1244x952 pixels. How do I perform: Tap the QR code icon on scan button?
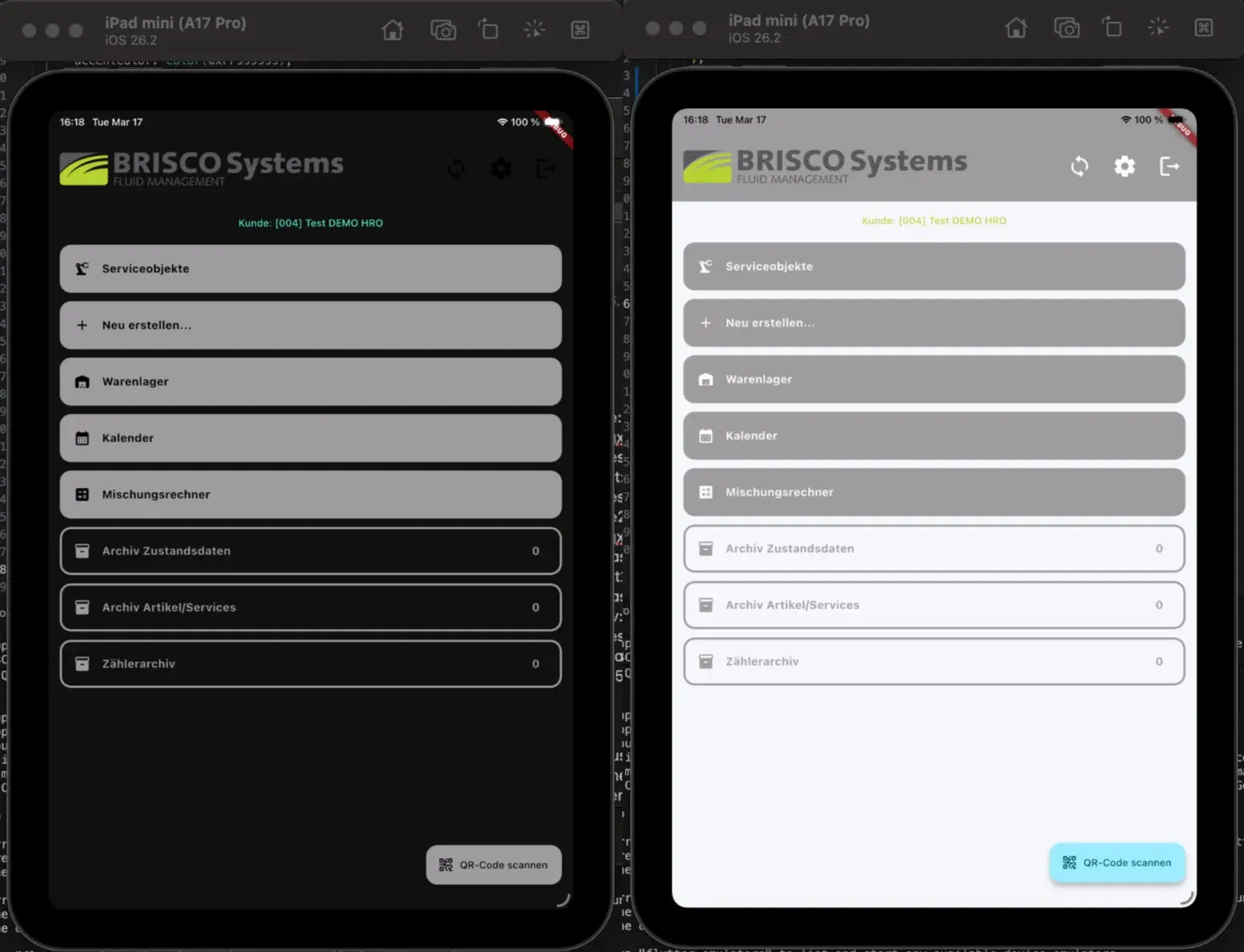pos(446,865)
